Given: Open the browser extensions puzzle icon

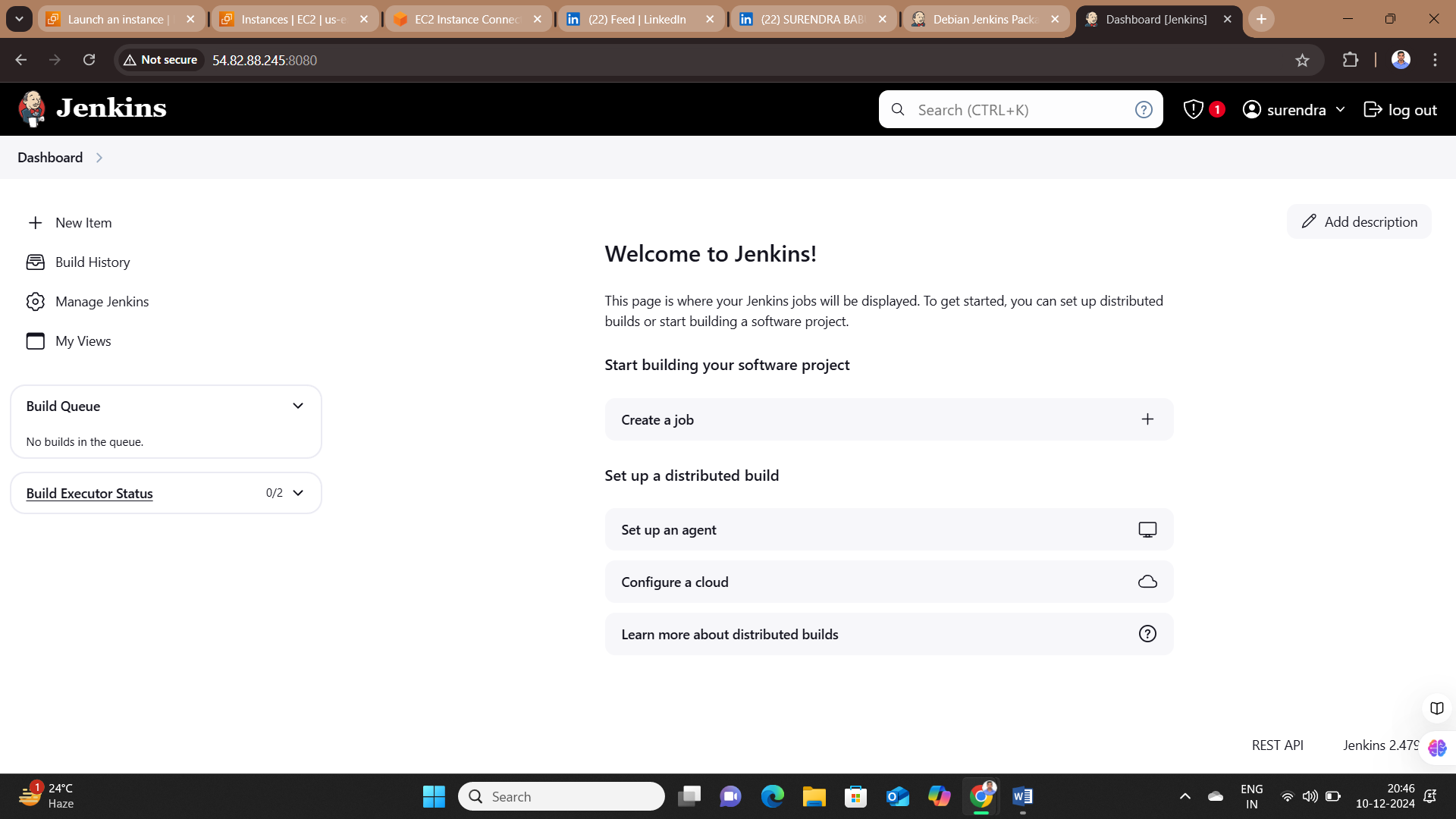Looking at the screenshot, I should click(x=1350, y=60).
